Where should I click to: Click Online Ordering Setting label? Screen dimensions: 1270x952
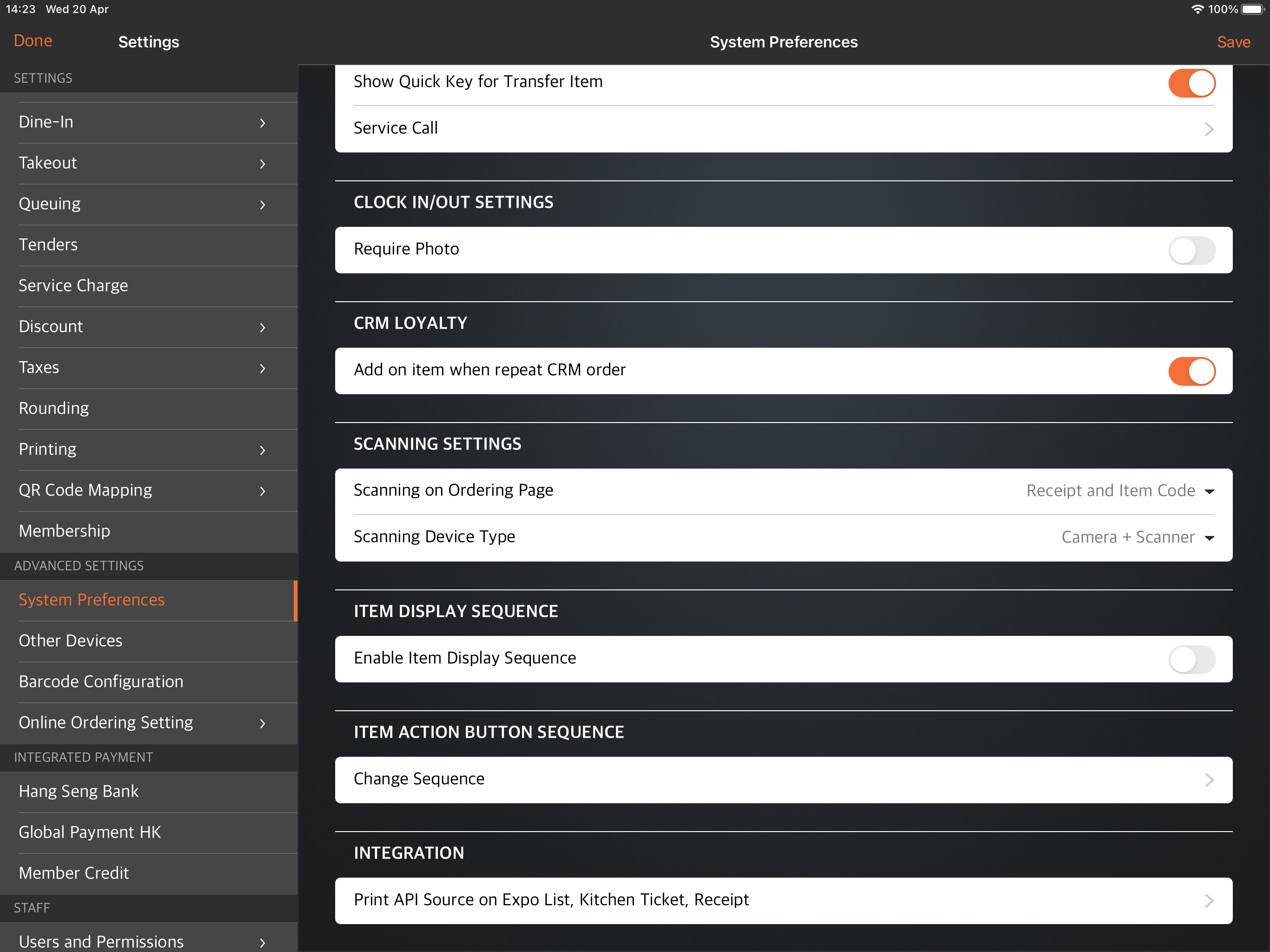[106, 722]
